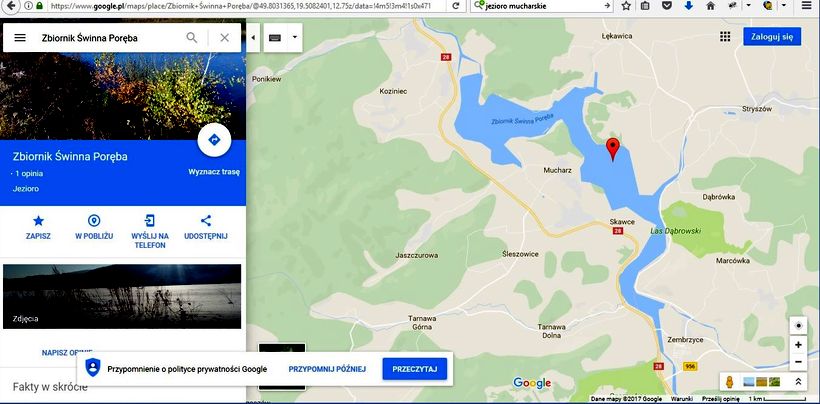Open the Zdjęcia photo thumbnail
This screenshot has height=404, width=820.
[x=122, y=295]
